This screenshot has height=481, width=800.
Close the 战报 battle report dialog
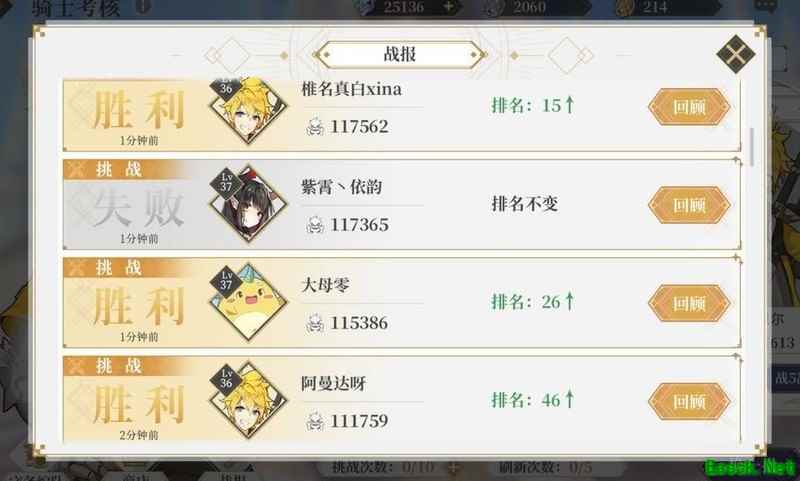click(735, 54)
